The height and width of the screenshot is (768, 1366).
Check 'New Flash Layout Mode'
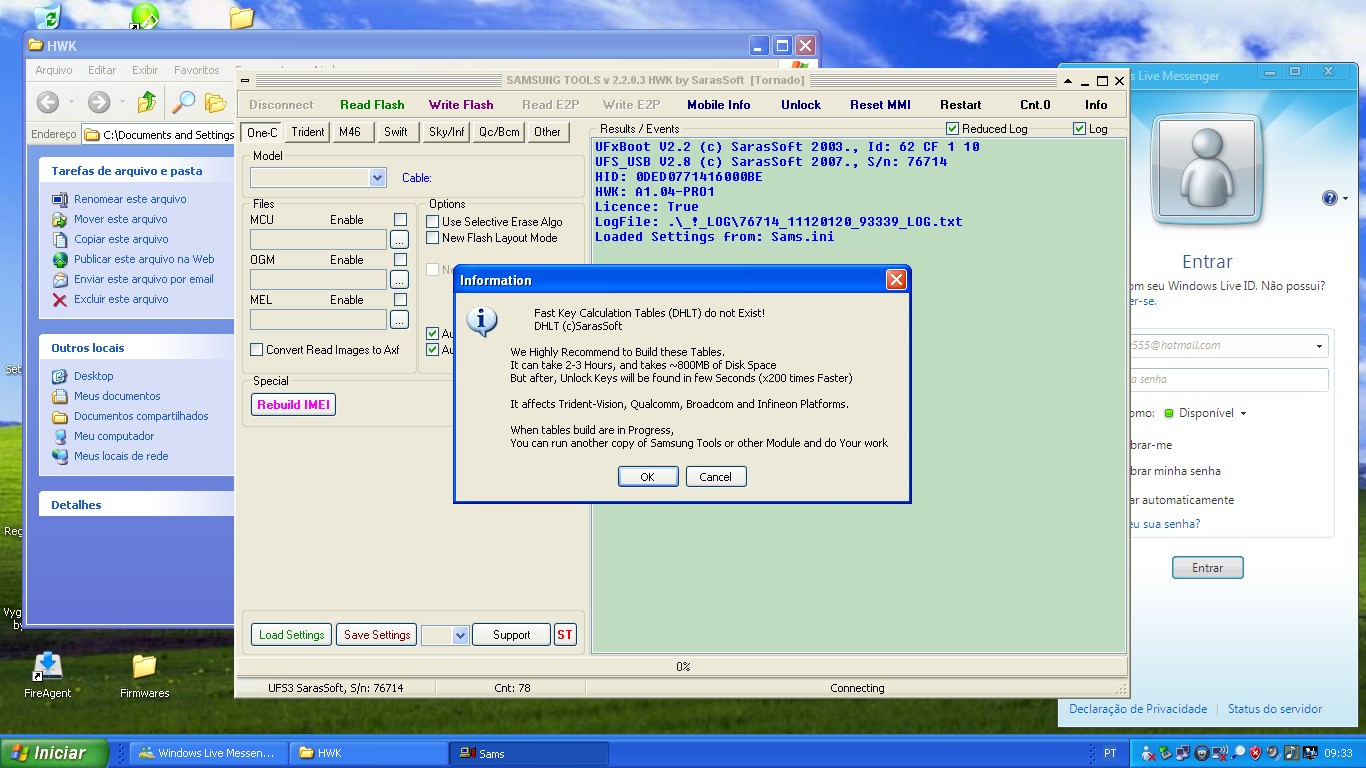(x=433, y=238)
